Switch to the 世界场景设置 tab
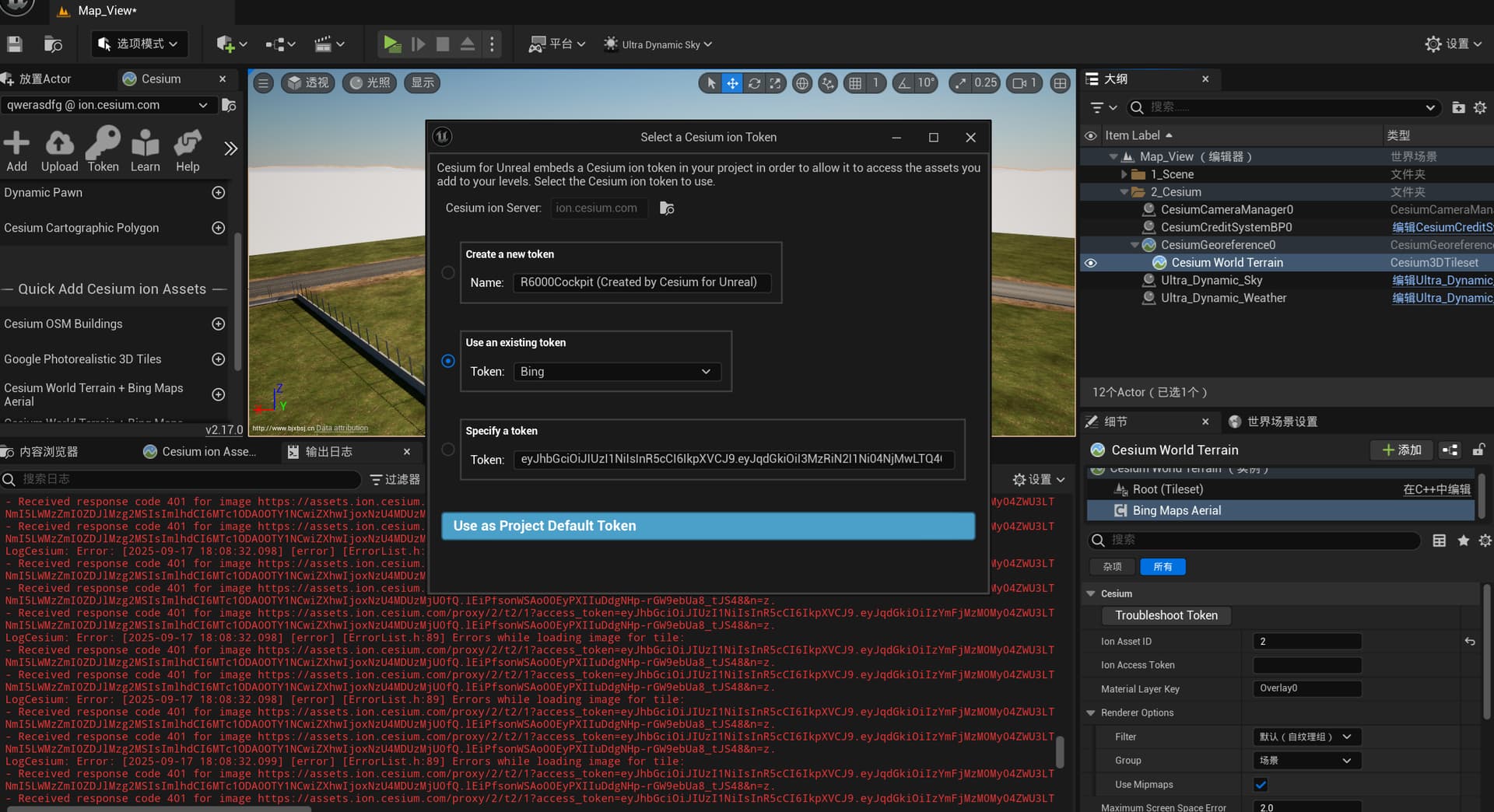Image resolution: width=1494 pixels, height=812 pixels. pos(1281,422)
